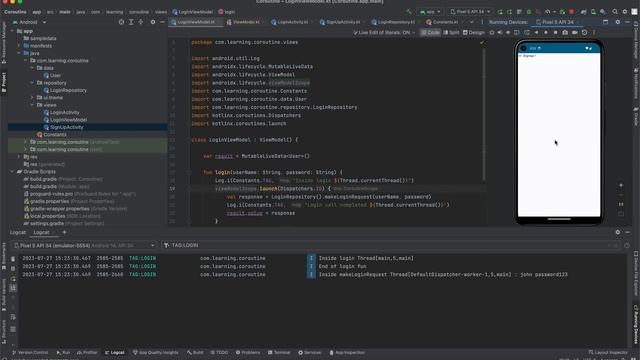Click the TAG:LOGIN logcat filter field
The width and height of the screenshot is (640, 360).
click(391, 245)
